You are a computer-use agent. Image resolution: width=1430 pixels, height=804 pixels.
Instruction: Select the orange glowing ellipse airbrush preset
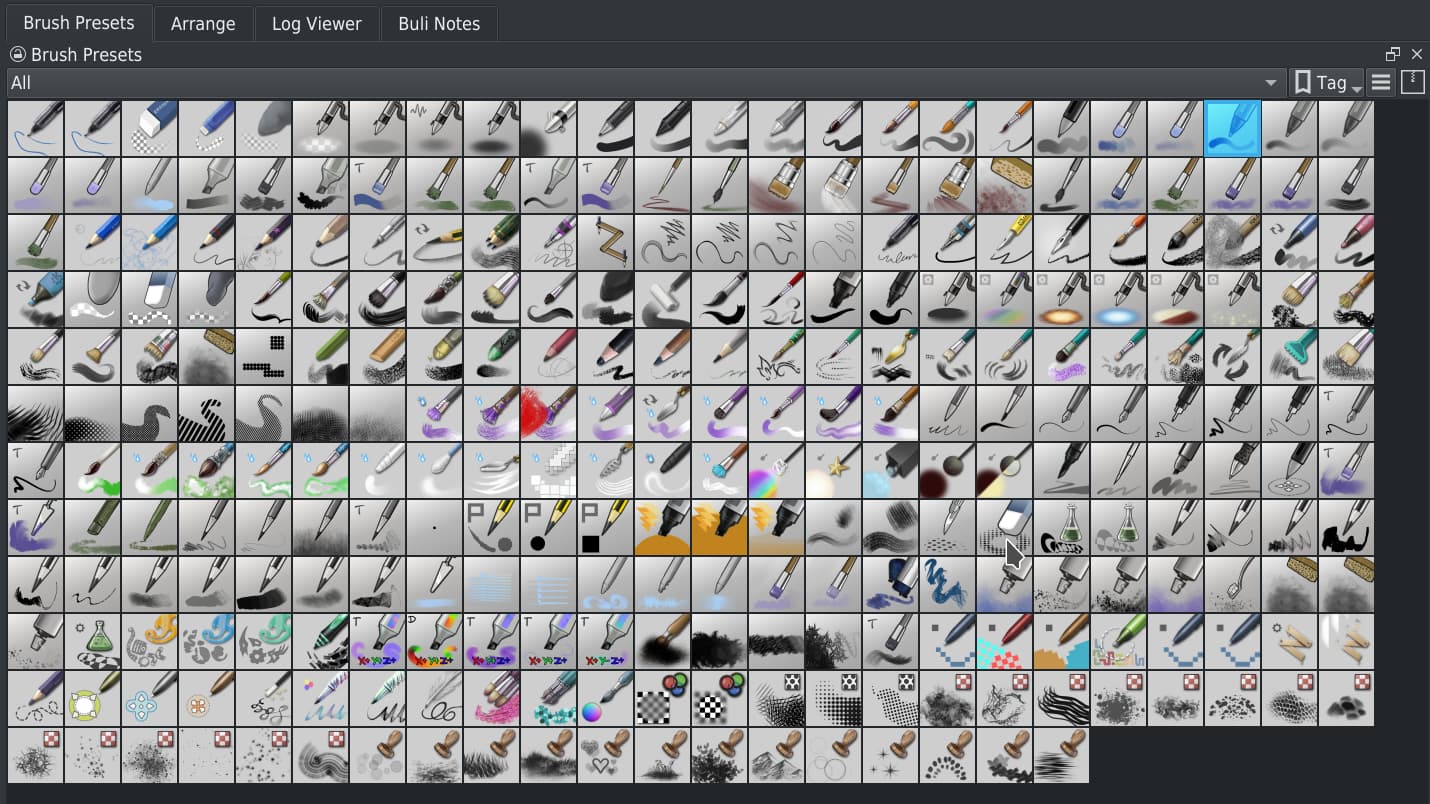click(x=1061, y=299)
